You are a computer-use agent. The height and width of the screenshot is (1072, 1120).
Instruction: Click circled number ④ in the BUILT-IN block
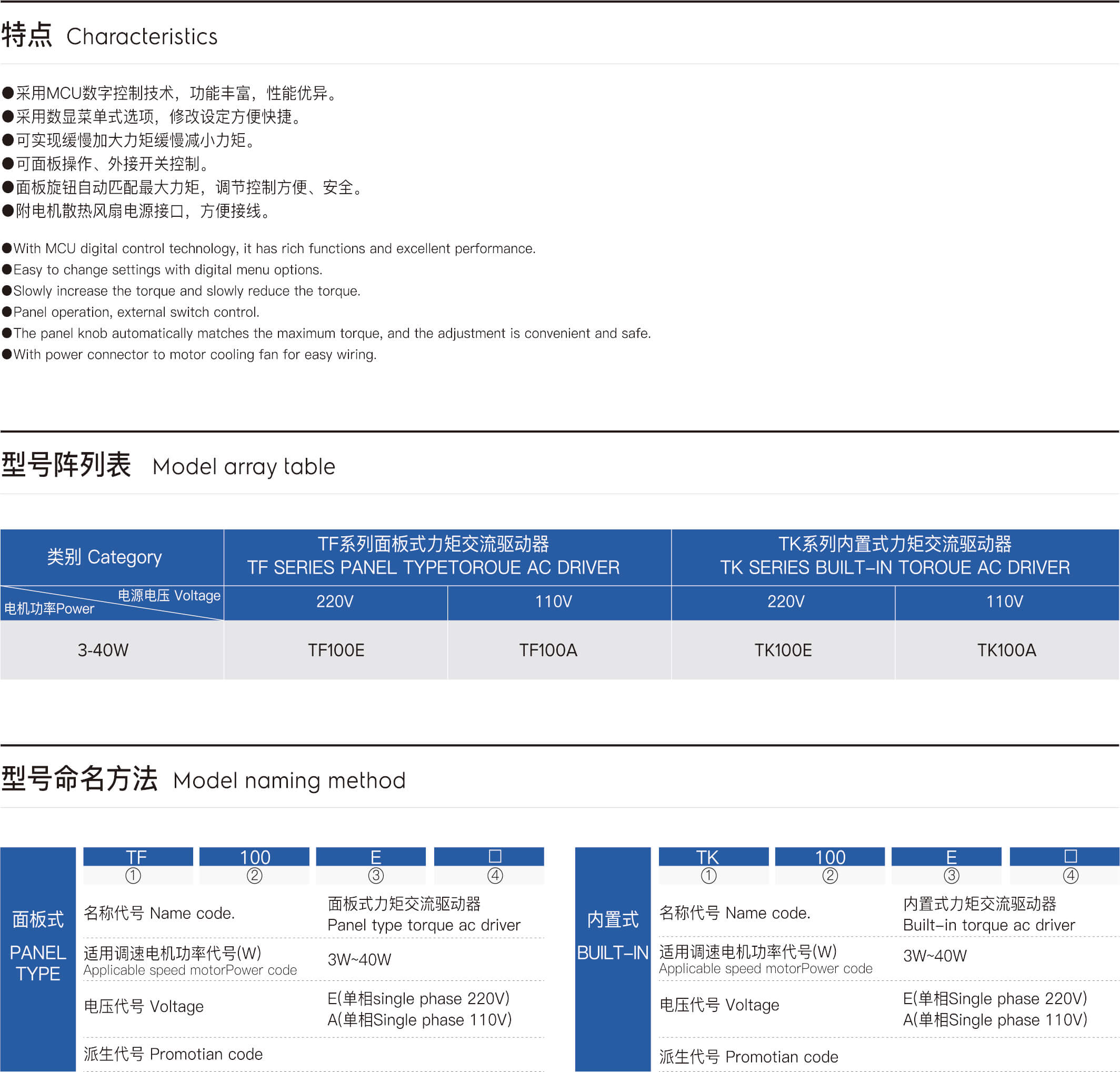point(1071,875)
